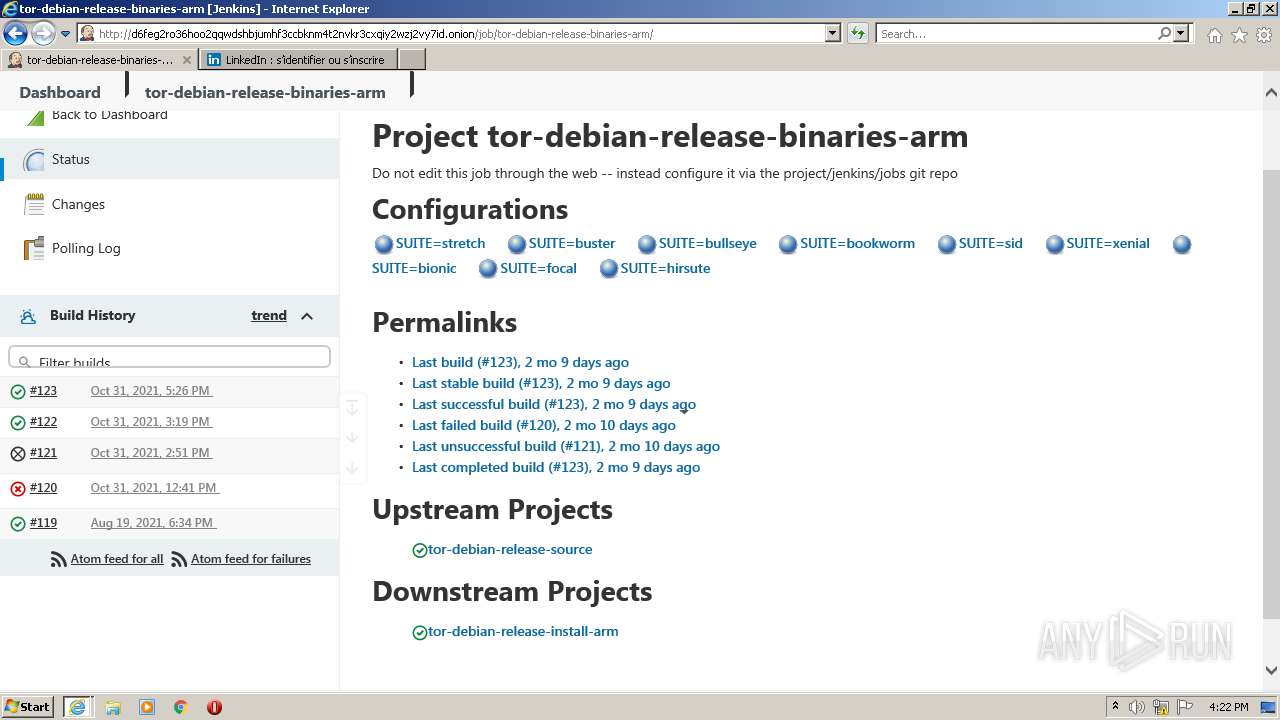Viewport: 1280px width, 720px height.
Task: Refresh the page with the green arrows icon
Action: (x=857, y=34)
